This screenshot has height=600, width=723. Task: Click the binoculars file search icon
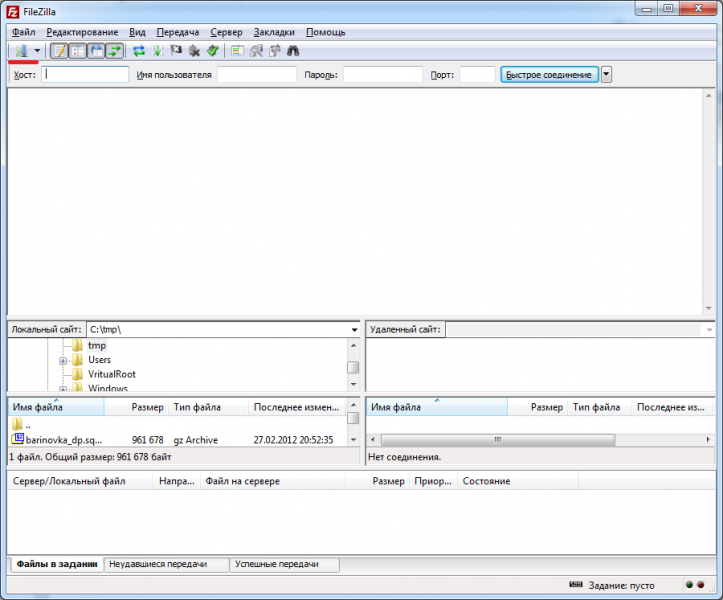coord(294,51)
